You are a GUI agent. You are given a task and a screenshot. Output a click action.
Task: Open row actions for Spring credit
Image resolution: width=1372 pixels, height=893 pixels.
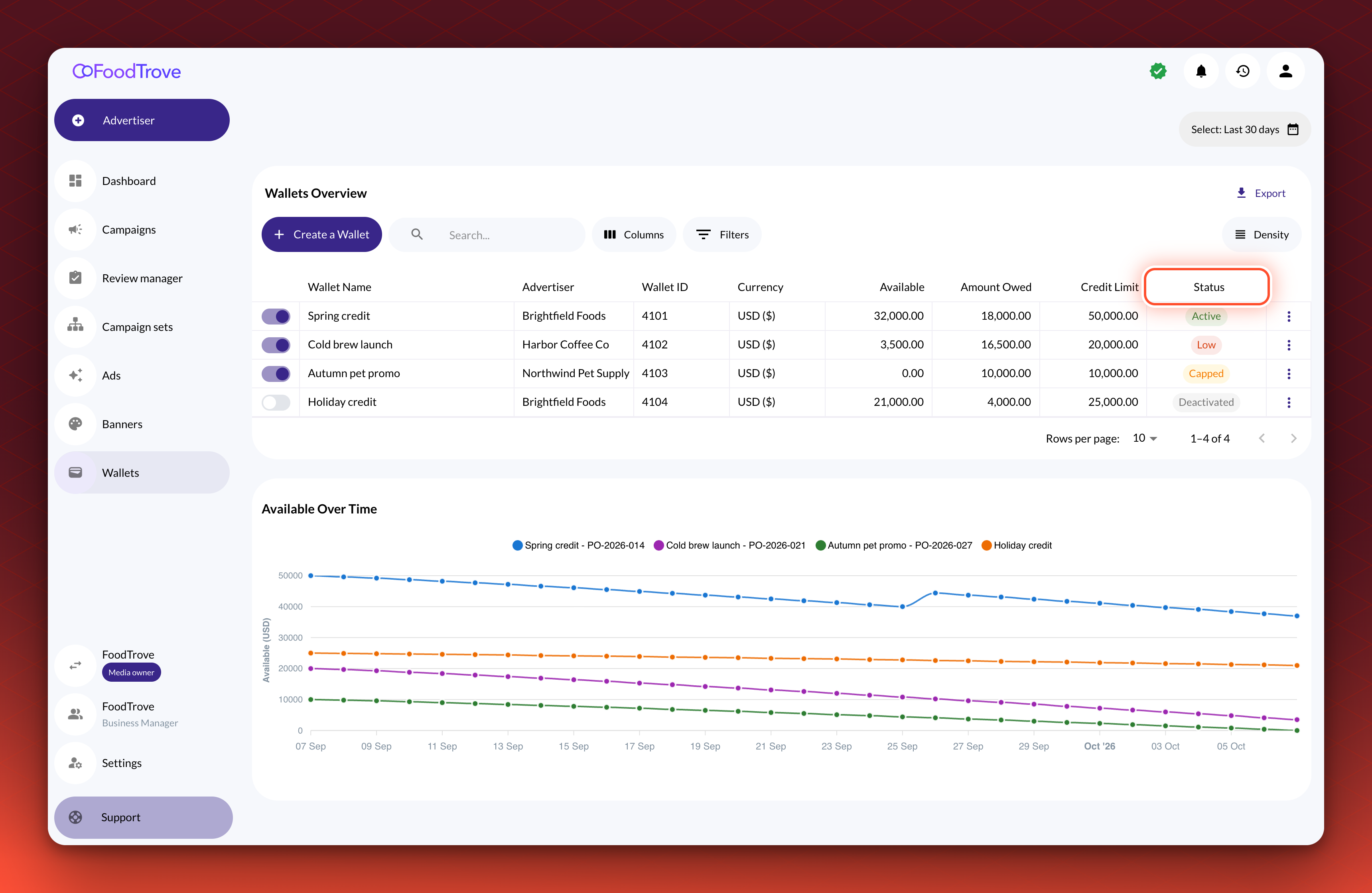click(1288, 316)
